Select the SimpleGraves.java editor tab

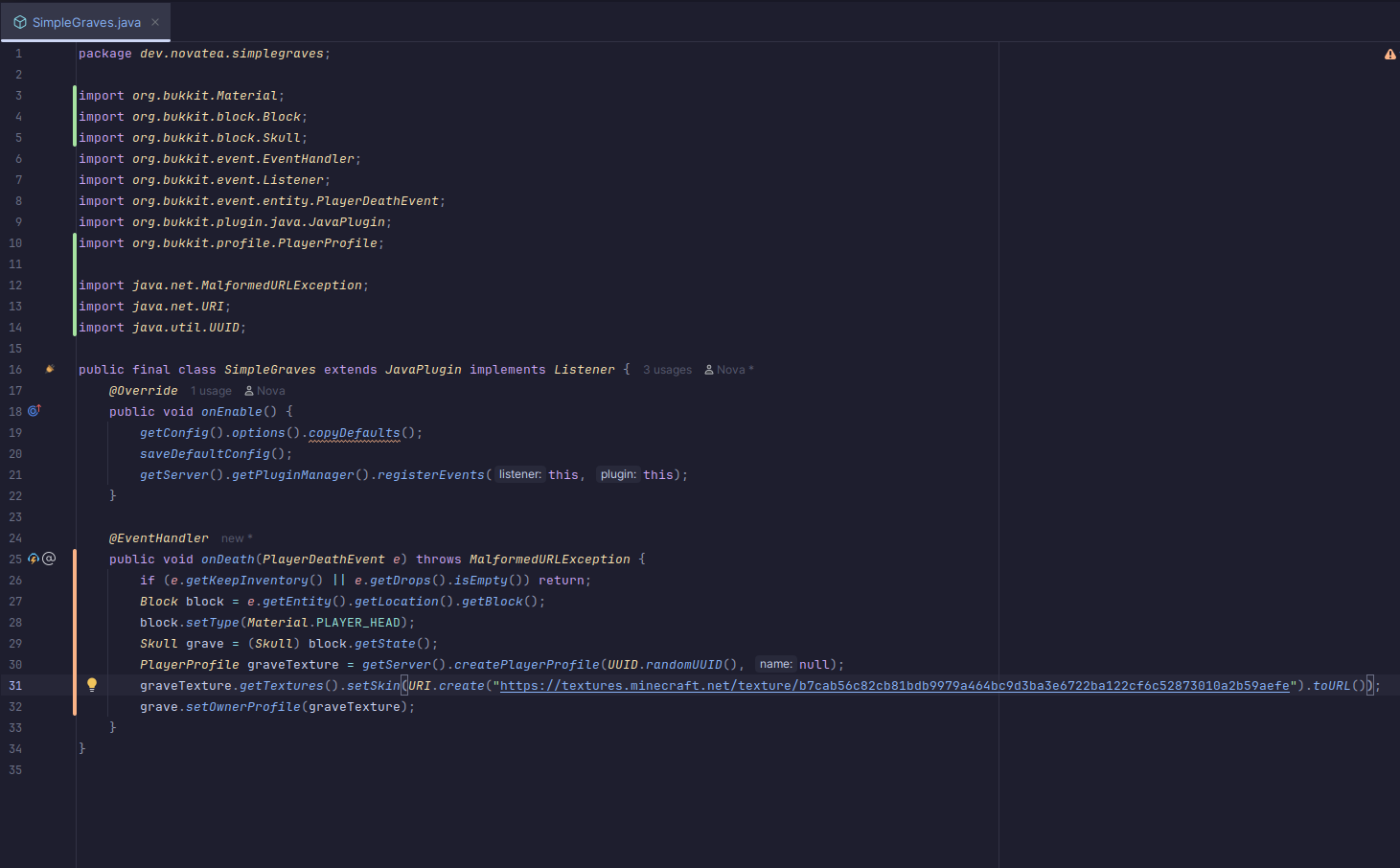click(x=86, y=22)
